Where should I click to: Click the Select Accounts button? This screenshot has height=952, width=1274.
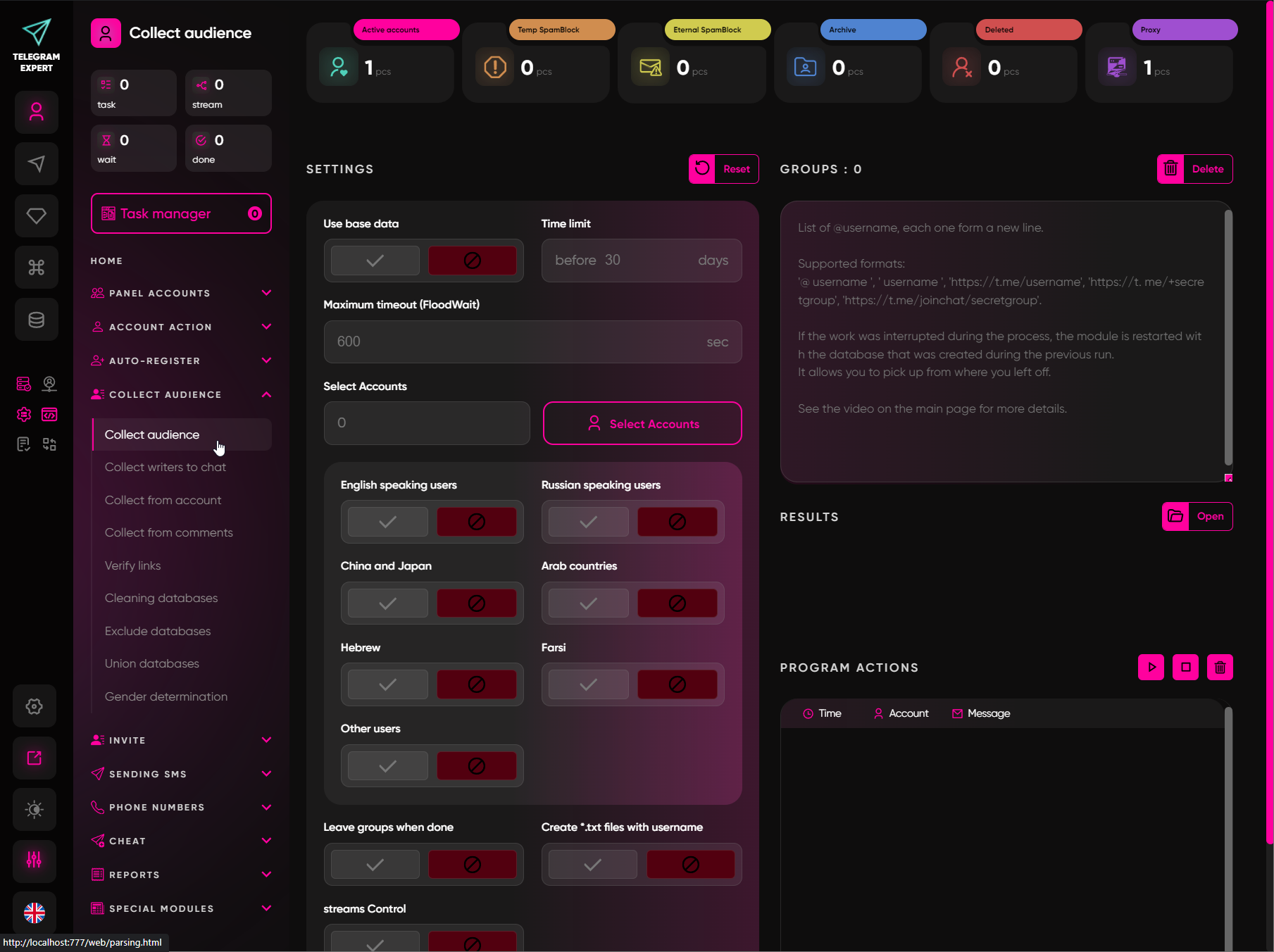(x=642, y=423)
